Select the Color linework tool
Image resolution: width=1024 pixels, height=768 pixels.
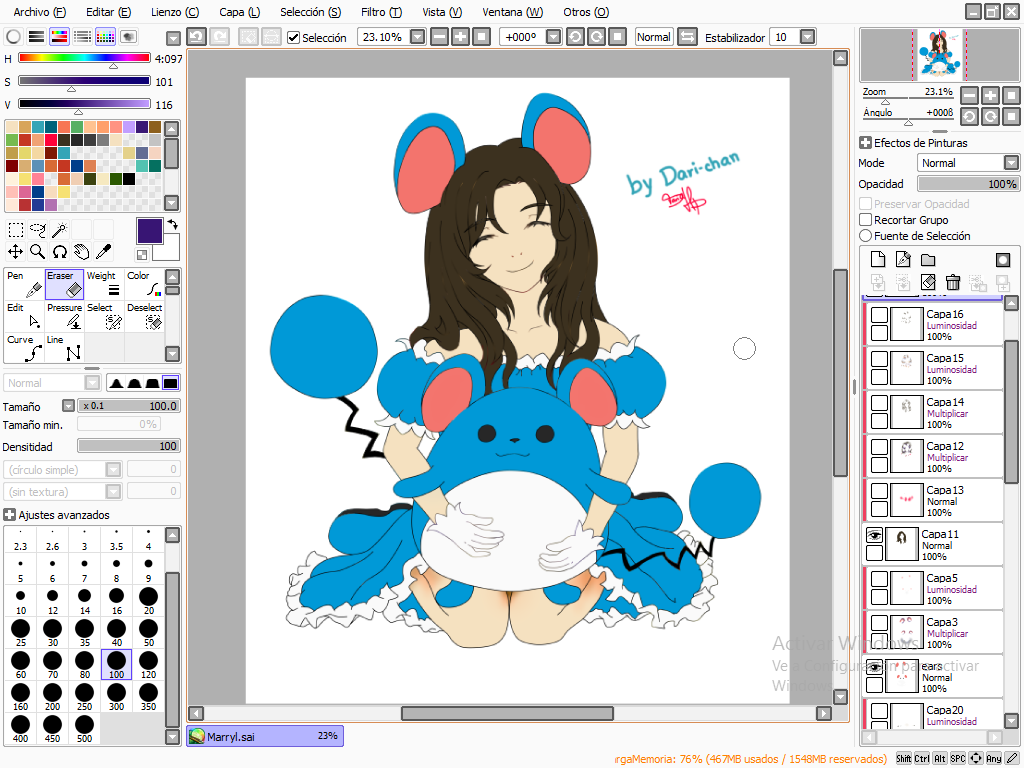point(144,284)
